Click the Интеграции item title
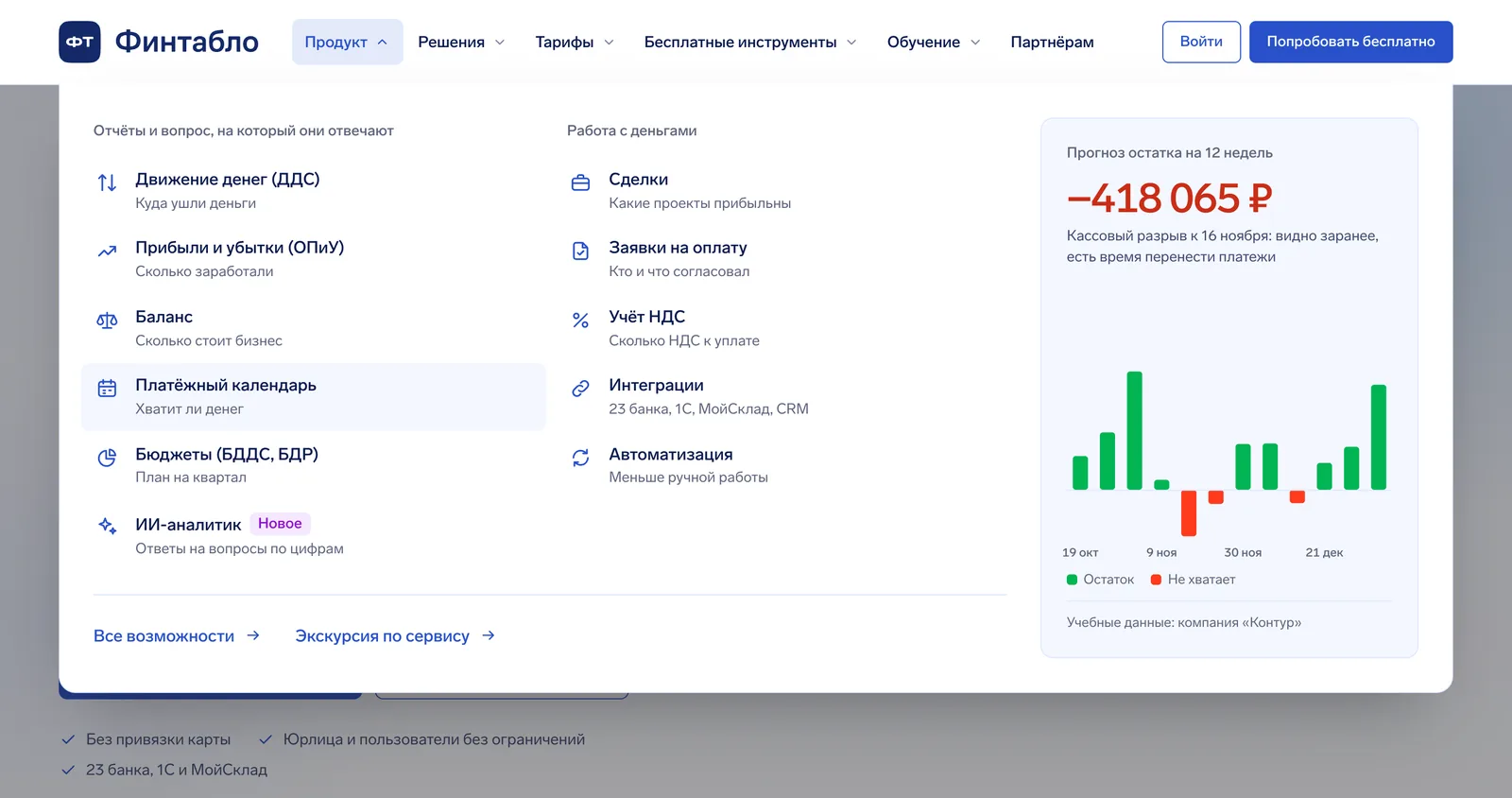1512x798 pixels. coord(656,385)
